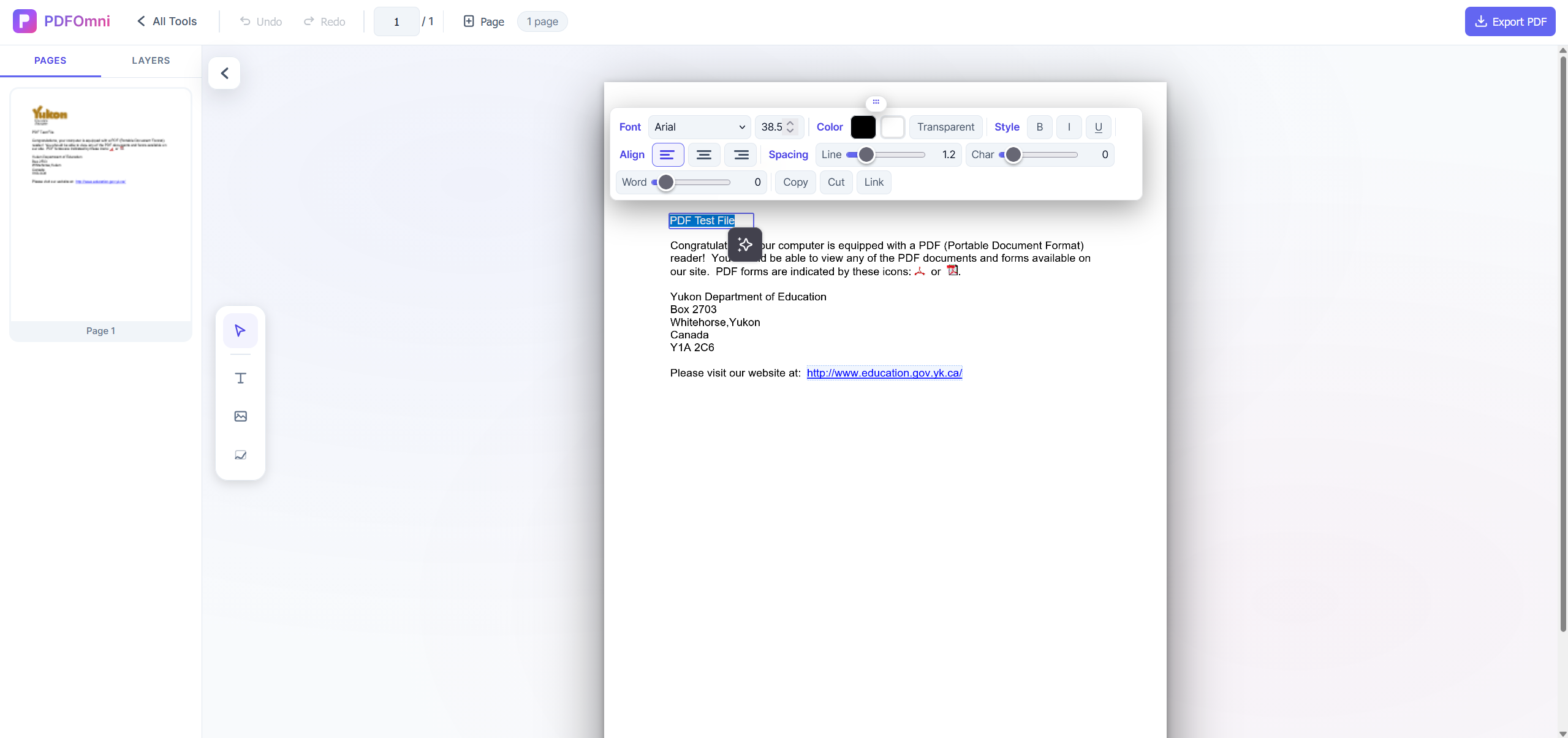Align text left
Viewport: 1568px width, 738px height.
[x=667, y=154]
